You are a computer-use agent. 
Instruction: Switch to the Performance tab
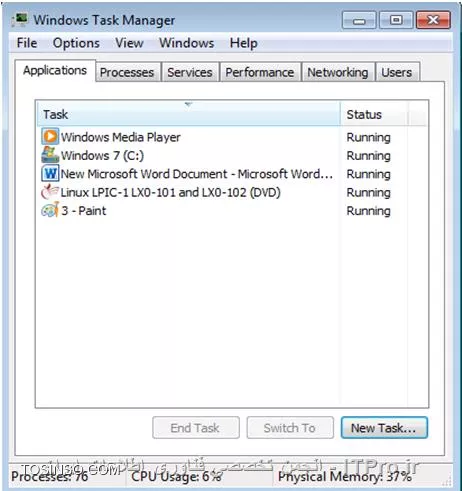(260, 72)
